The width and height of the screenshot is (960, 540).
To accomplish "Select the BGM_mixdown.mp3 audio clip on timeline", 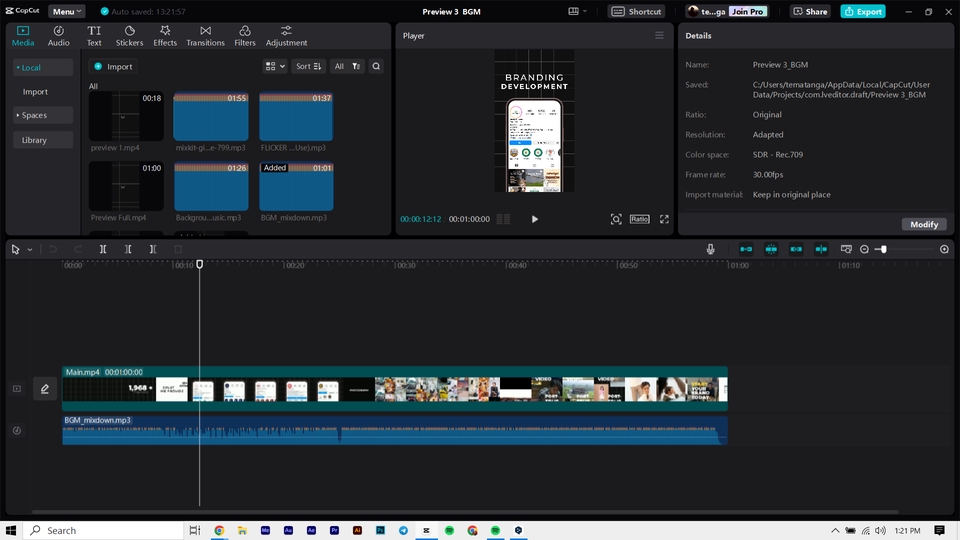I will click(395, 430).
